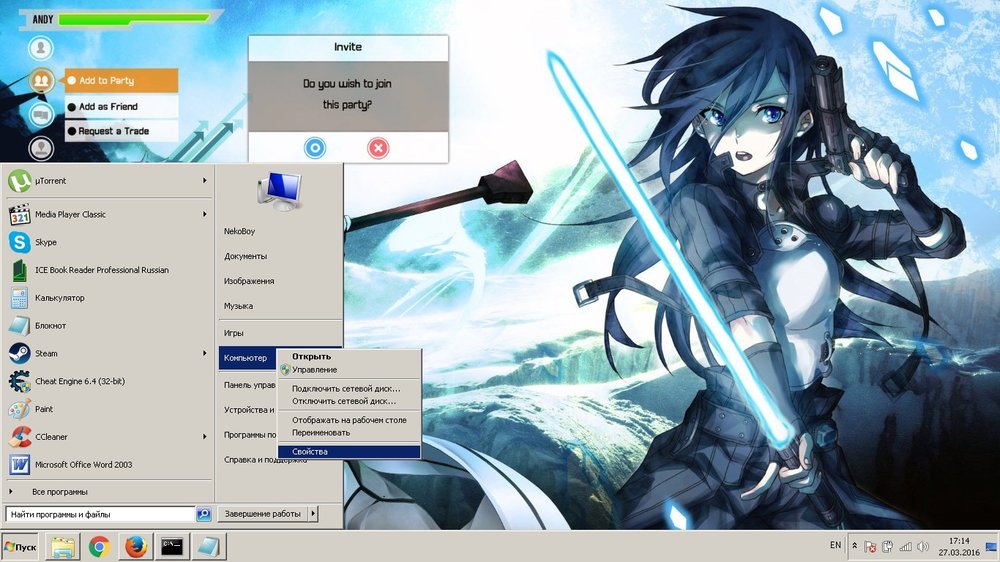
Task: Launch Steam from the Start menu
Action: click(19, 353)
